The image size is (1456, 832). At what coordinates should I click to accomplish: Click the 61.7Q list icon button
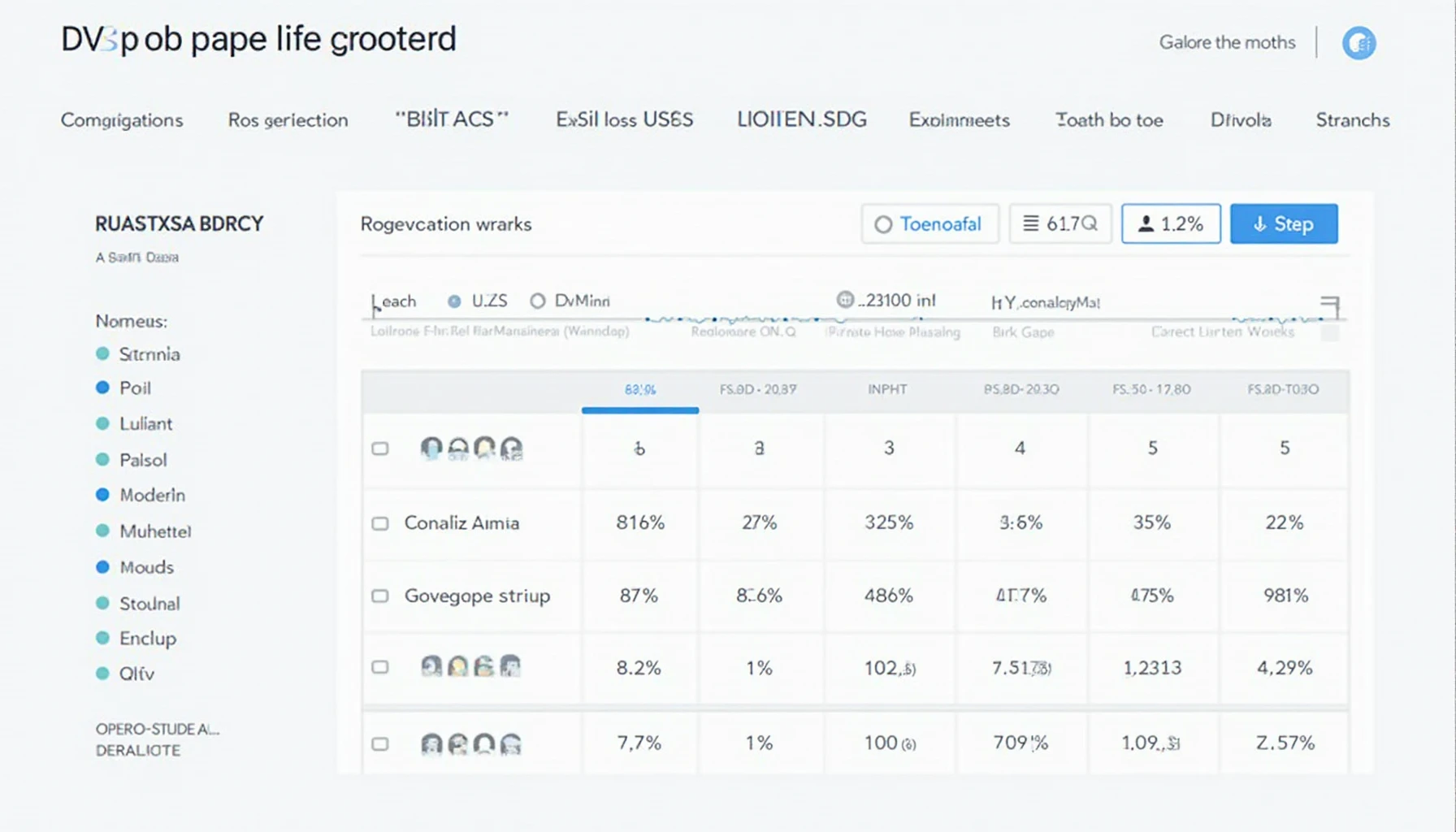[x=1060, y=223]
